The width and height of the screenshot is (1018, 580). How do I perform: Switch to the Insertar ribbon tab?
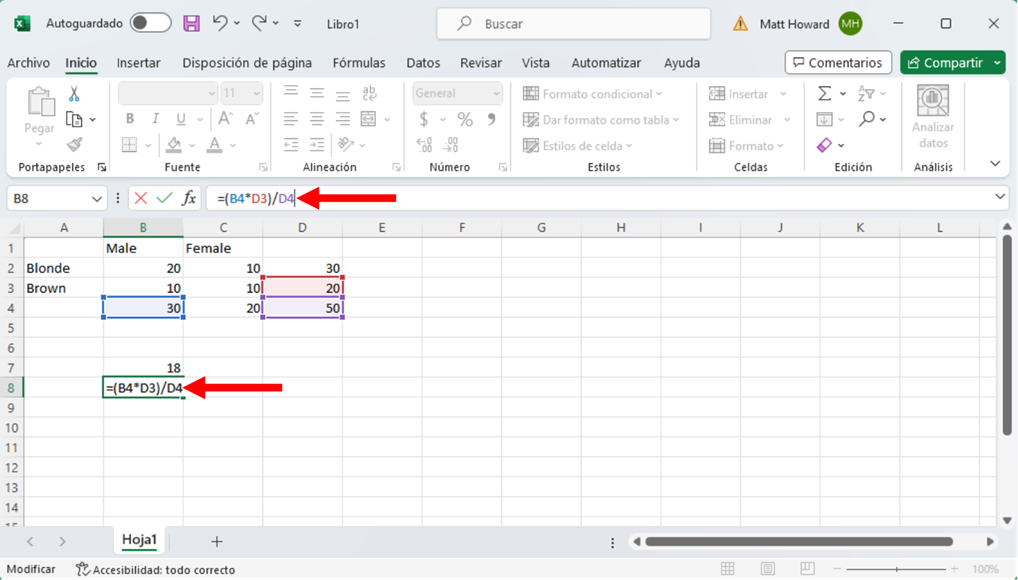click(138, 63)
